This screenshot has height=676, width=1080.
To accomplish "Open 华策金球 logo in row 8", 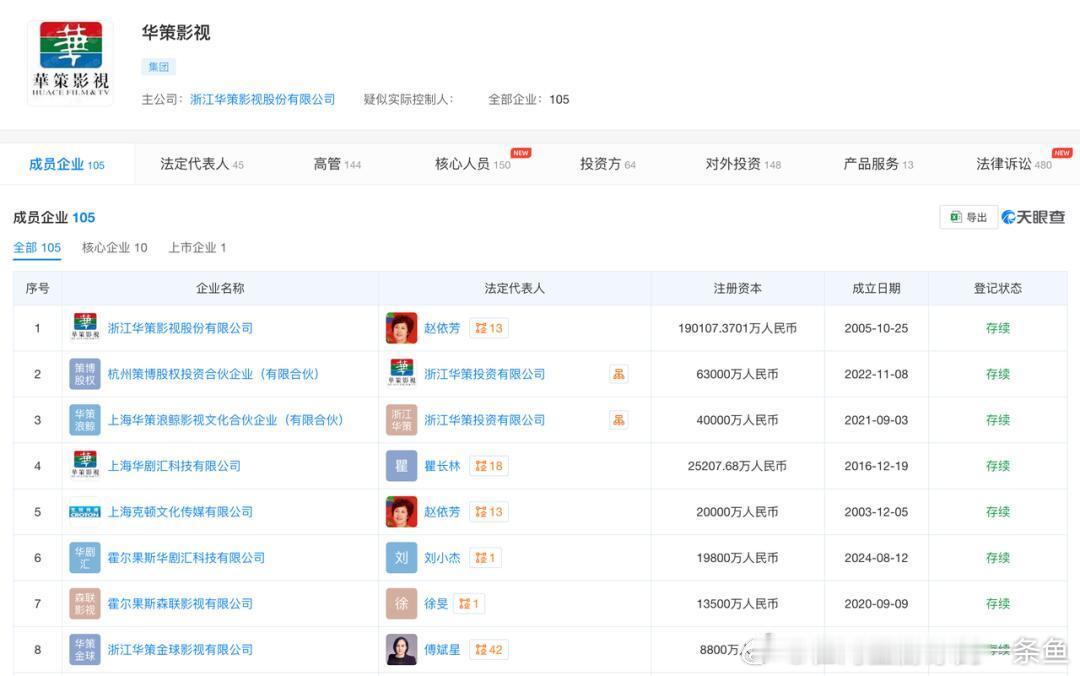I will point(85,649).
